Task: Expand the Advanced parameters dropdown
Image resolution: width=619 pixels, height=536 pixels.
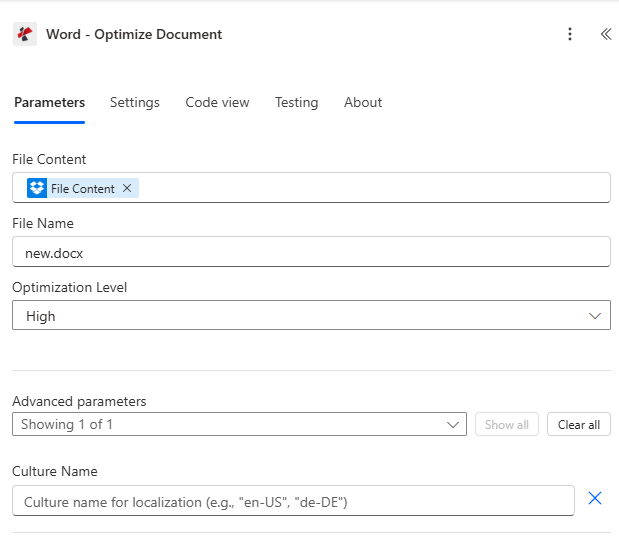Action: (x=239, y=424)
